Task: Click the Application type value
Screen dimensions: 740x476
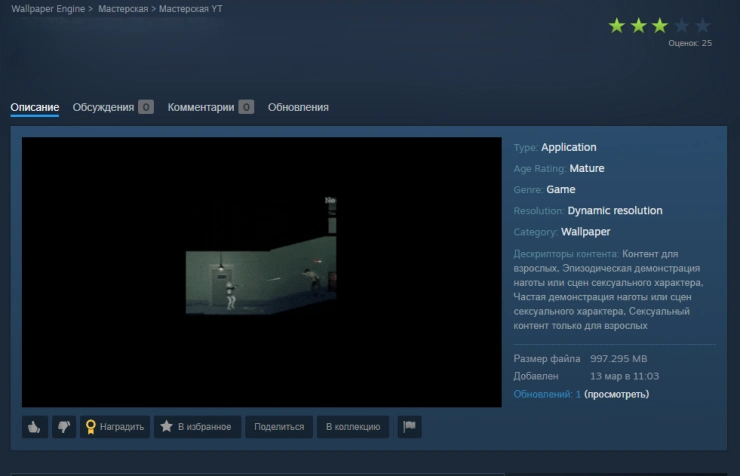Action: [x=569, y=147]
